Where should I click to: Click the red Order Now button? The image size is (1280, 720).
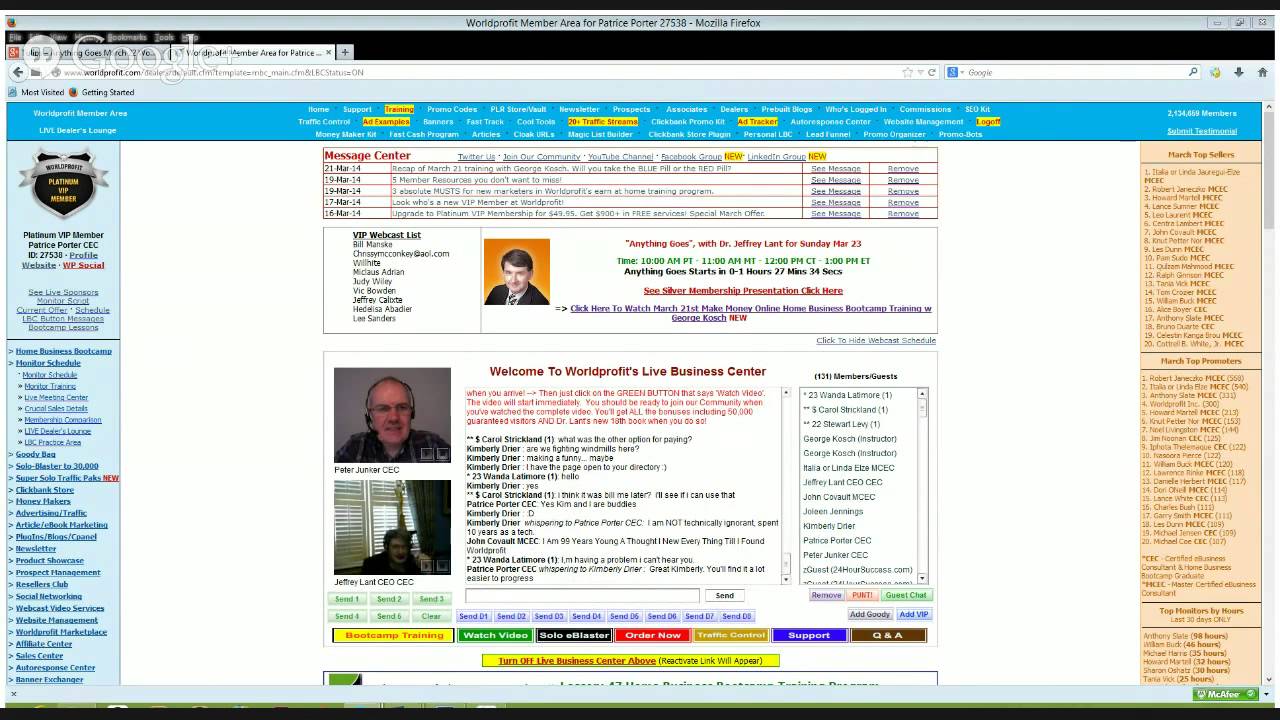click(653, 635)
